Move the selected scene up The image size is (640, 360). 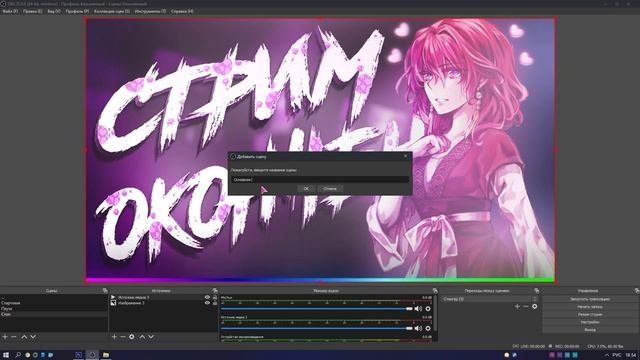(x=24, y=337)
